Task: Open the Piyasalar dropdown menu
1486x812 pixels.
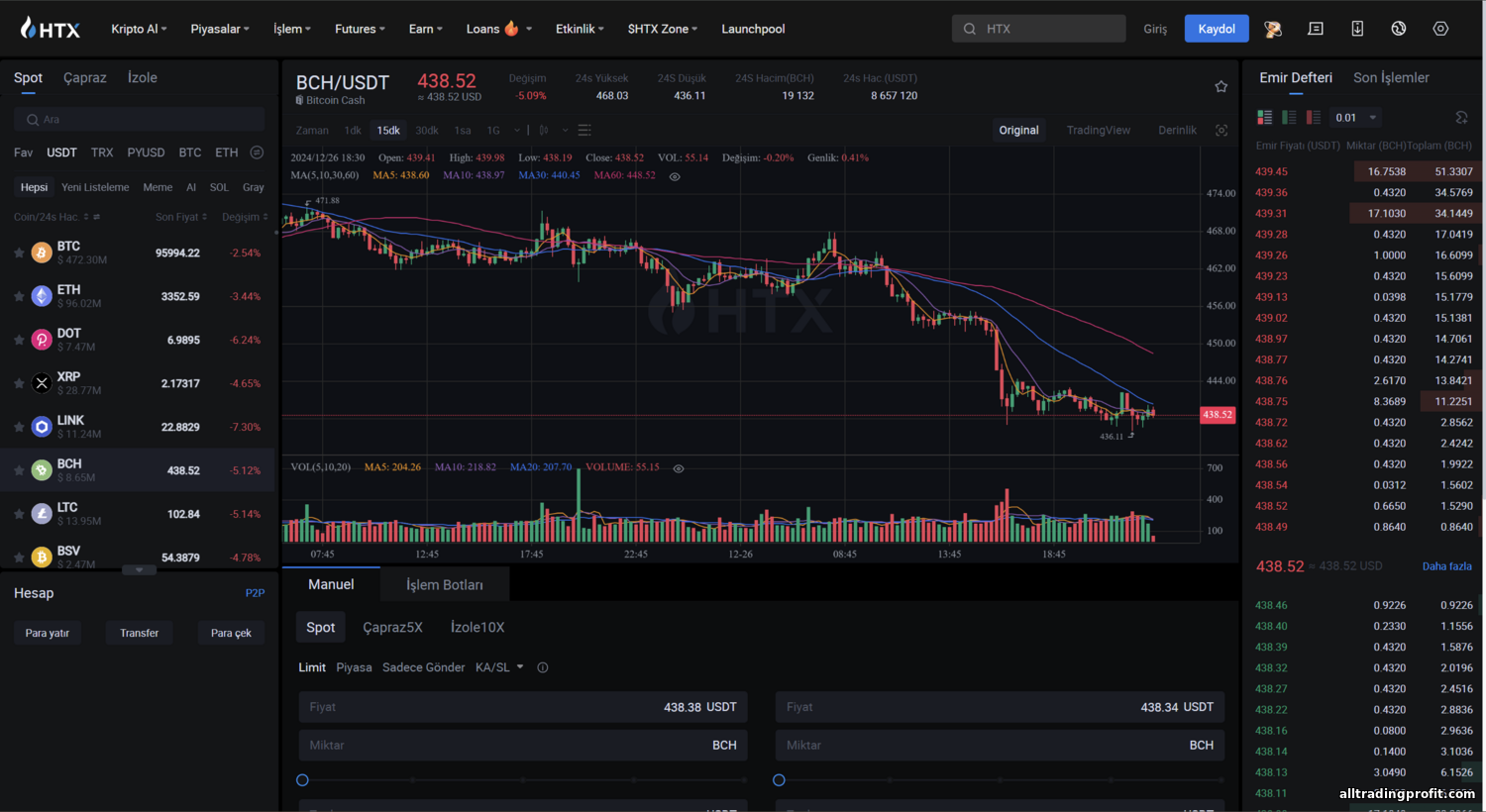Action: [x=220, y=29]
